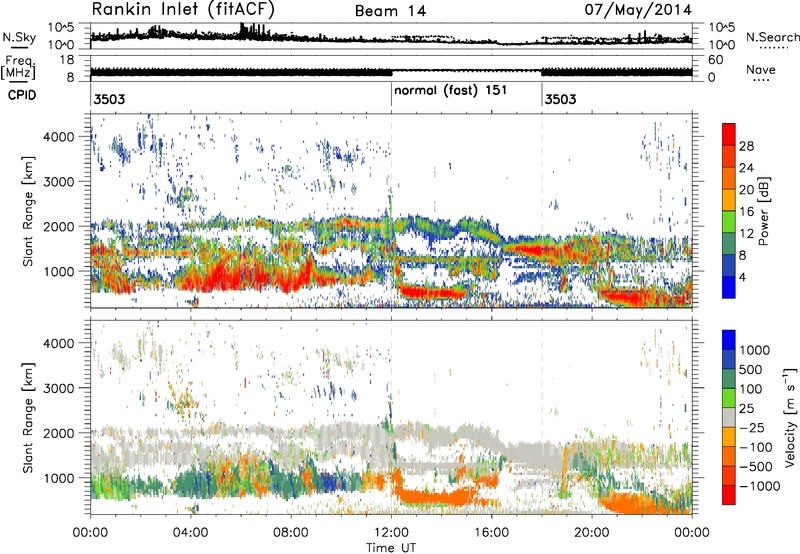Image resolution: width=800 pixels, height=554 pixels.
Task: Click the 'N.Sky' legend label
Action: 19,37
